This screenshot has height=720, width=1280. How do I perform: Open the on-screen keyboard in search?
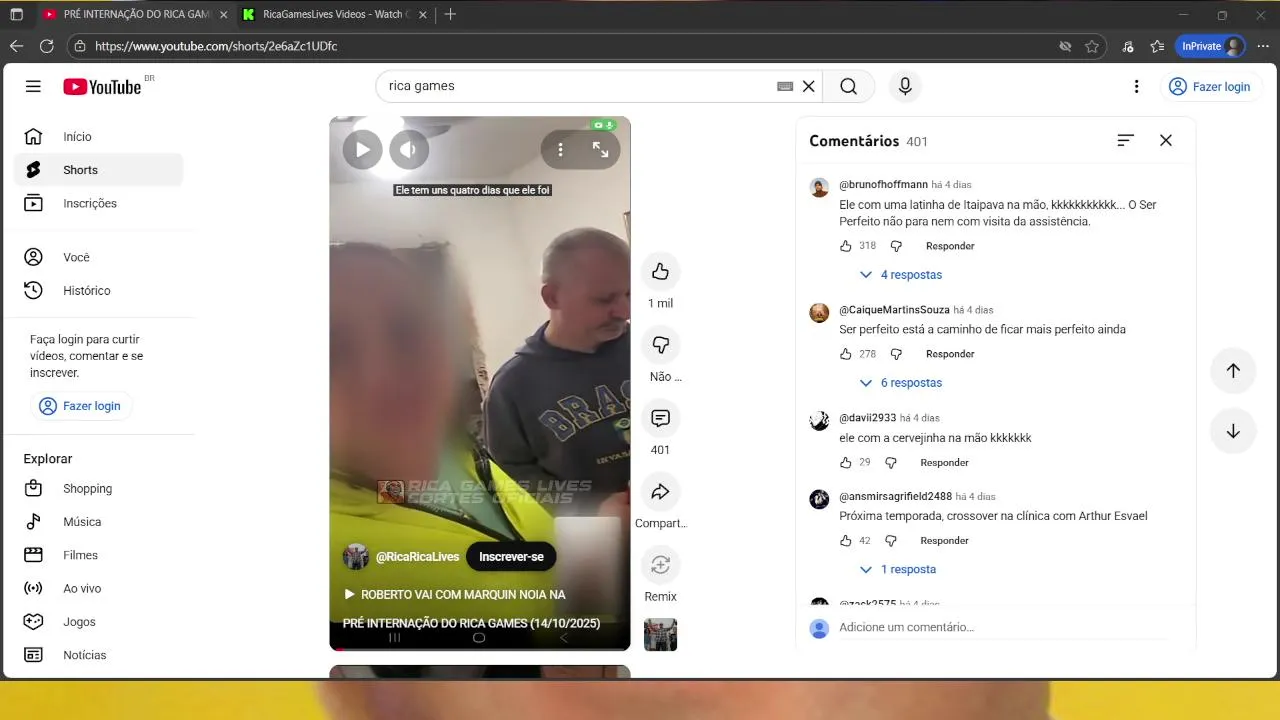click(x=785, y=86)
